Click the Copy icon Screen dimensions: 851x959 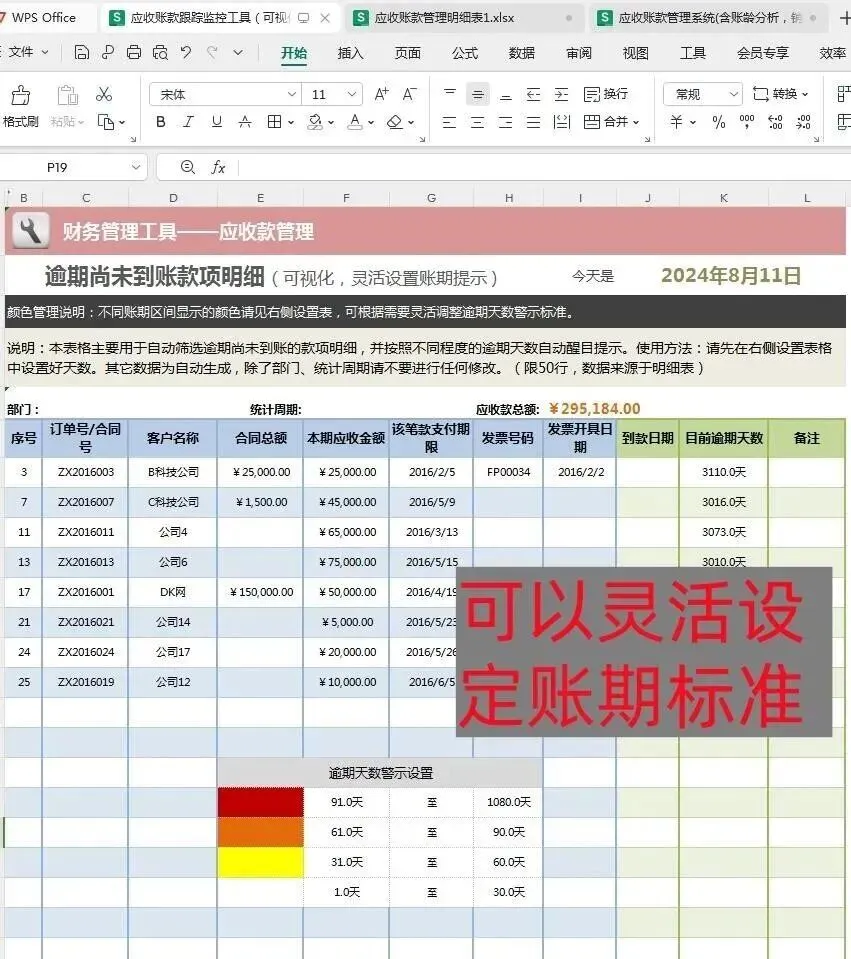click(x=106, y=122)
